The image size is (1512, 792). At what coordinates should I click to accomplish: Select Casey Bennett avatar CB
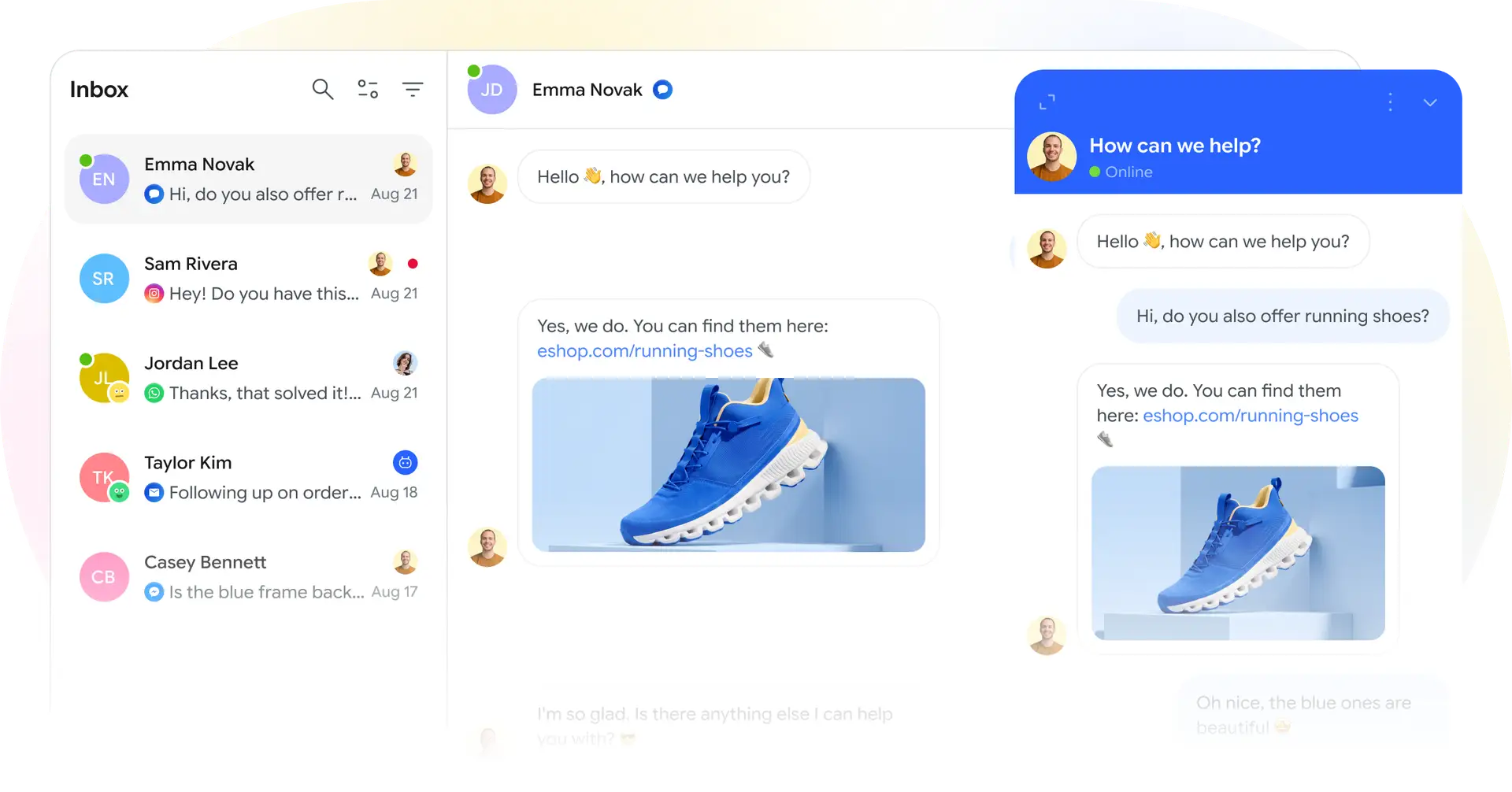point(104,576)
